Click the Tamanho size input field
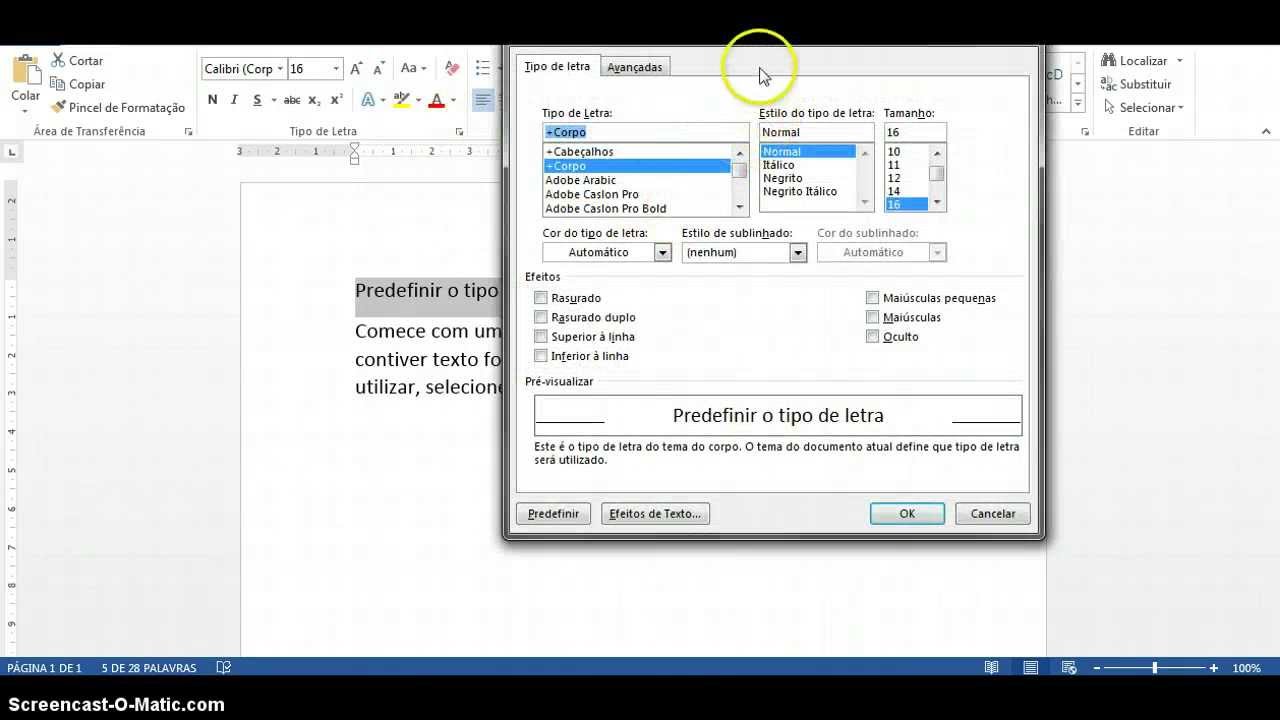The image size is (1280, 720). [x=914, y=132]
